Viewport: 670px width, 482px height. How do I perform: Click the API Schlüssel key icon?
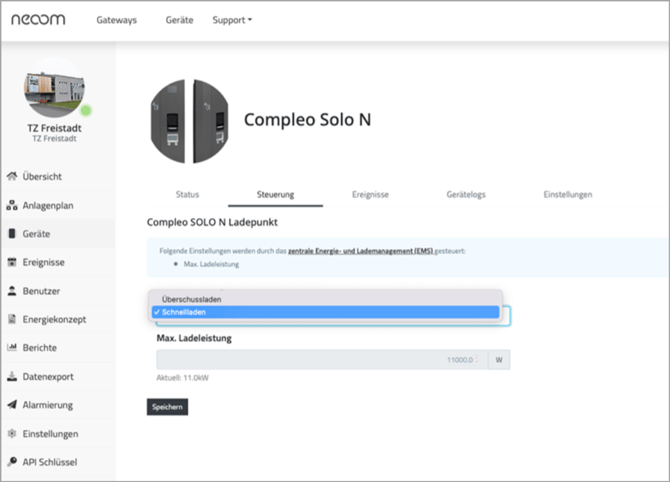[x=12, y=461]
